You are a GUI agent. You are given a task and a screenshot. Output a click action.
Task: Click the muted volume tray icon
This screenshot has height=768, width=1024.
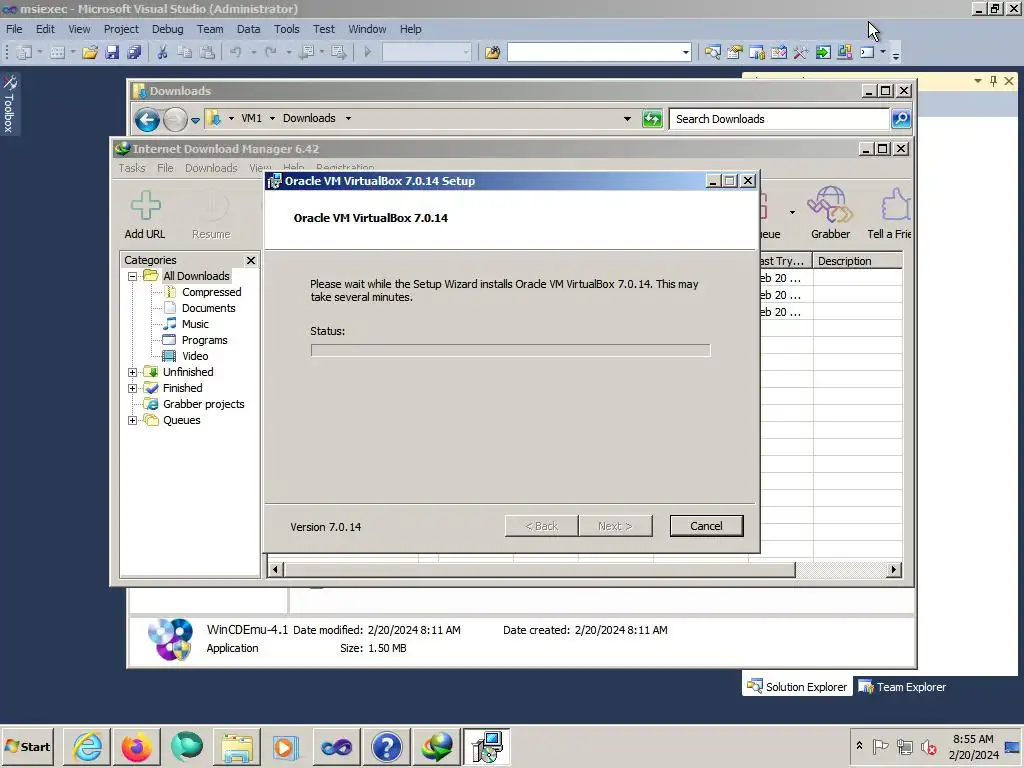click(x=927, y=747)
